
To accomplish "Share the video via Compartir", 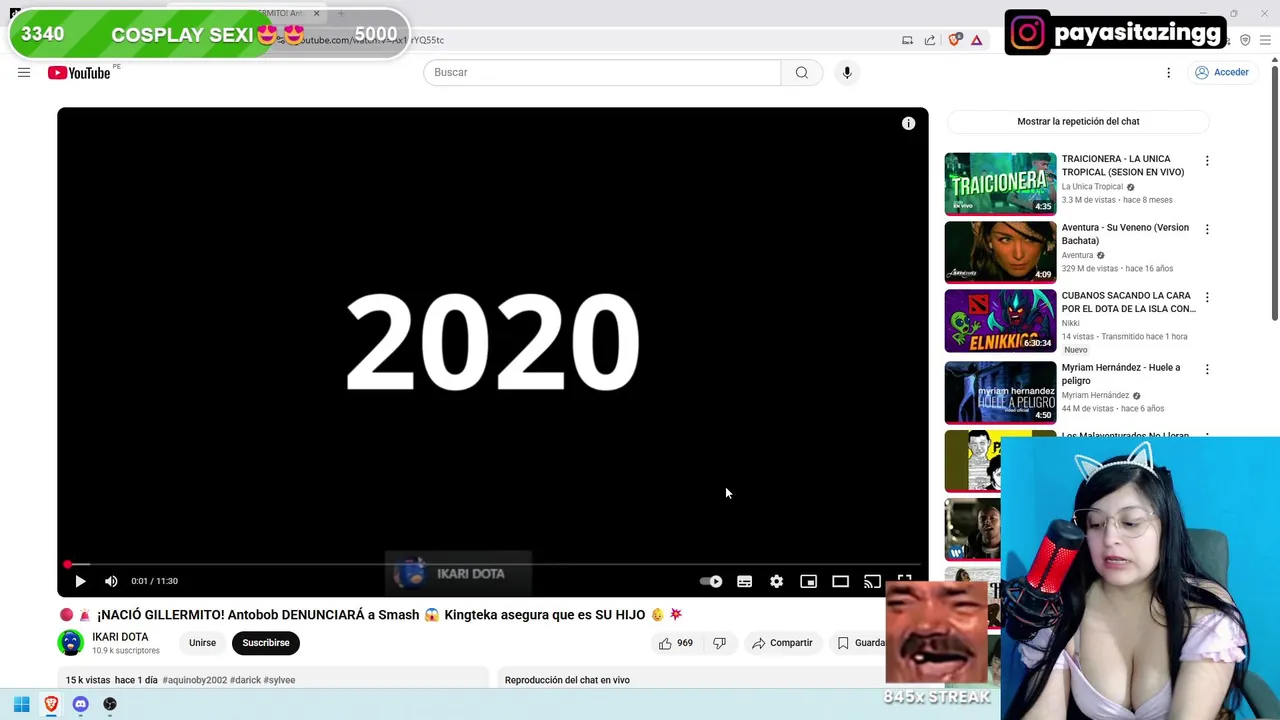I will (x=782, y=643).
